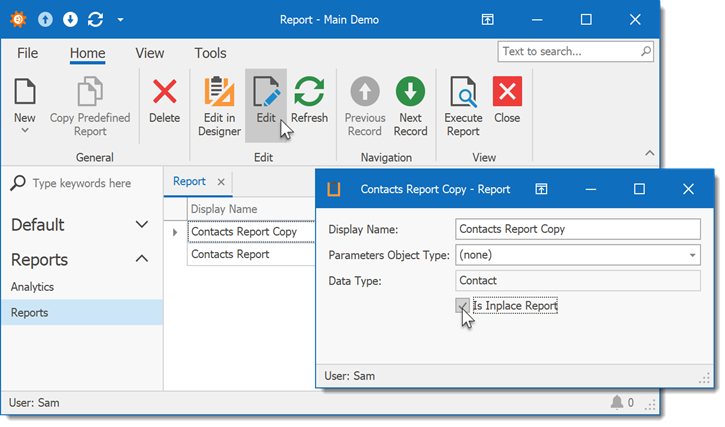725x427 pixels.
Task: Go to Previous Record
Action: (365, 105)
